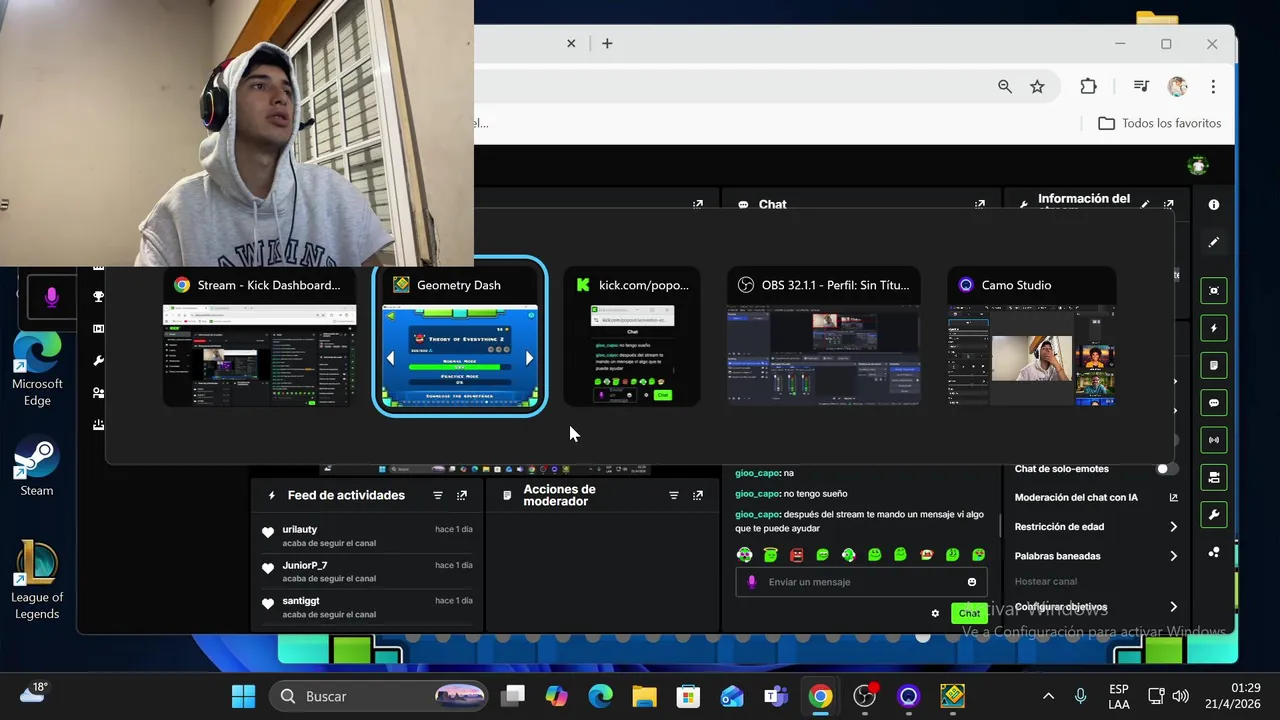Click JuniorP_7 in activity feed
This screenshot has height=720, width=1280.
click(305, 565)
